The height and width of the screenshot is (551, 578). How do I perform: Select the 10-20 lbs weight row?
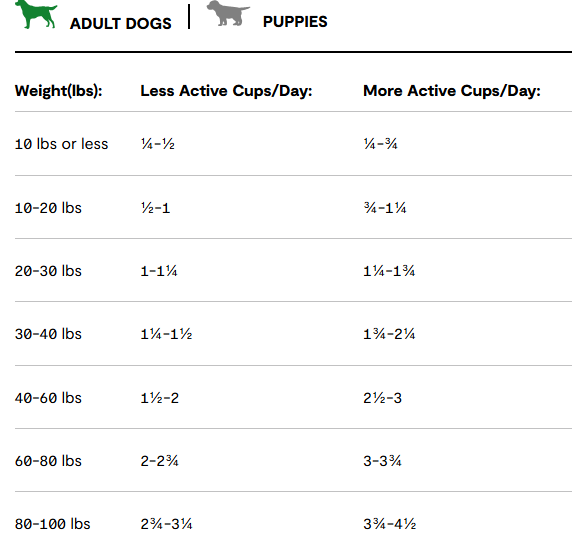point(293,208)
